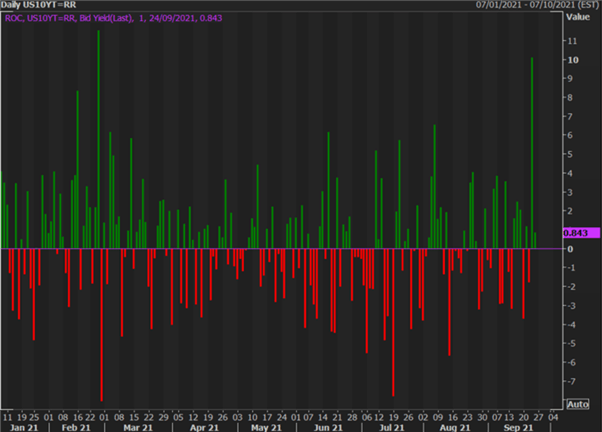Click date tick 29 above Mar 21
Viewport: 602px width, 432px height.
[164, 417]
